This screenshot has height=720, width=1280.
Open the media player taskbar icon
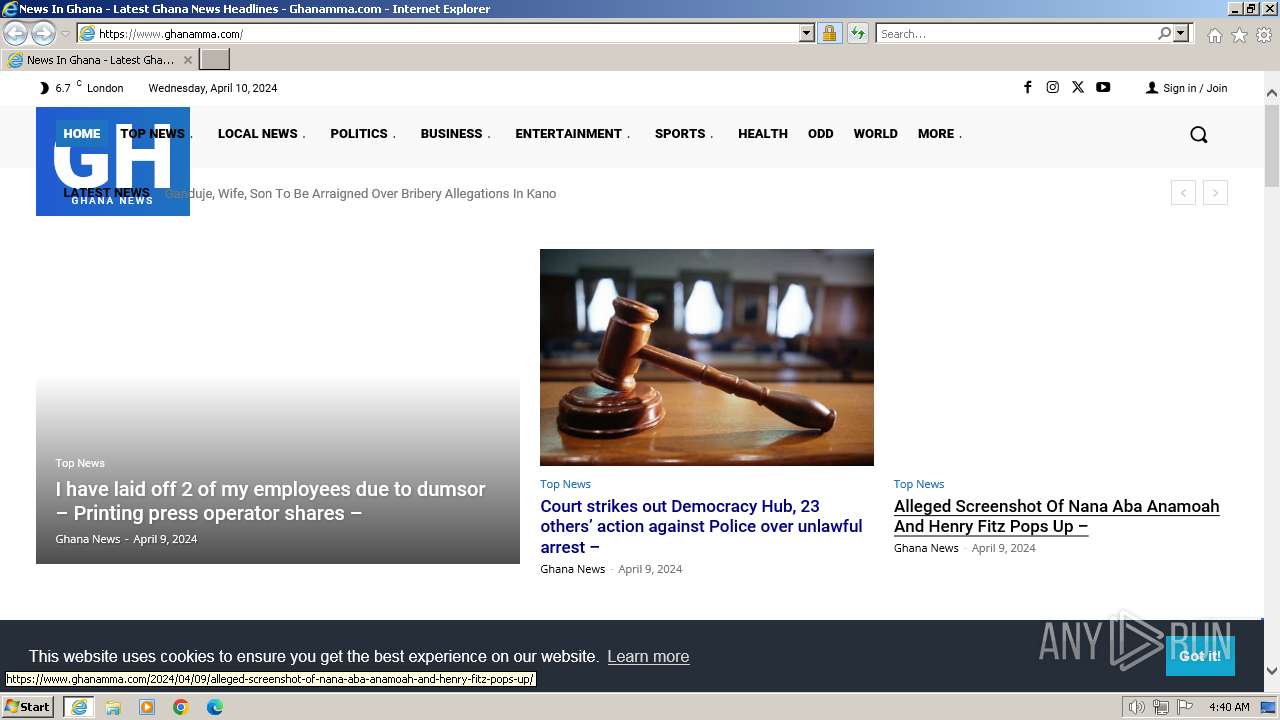point(147,707)
